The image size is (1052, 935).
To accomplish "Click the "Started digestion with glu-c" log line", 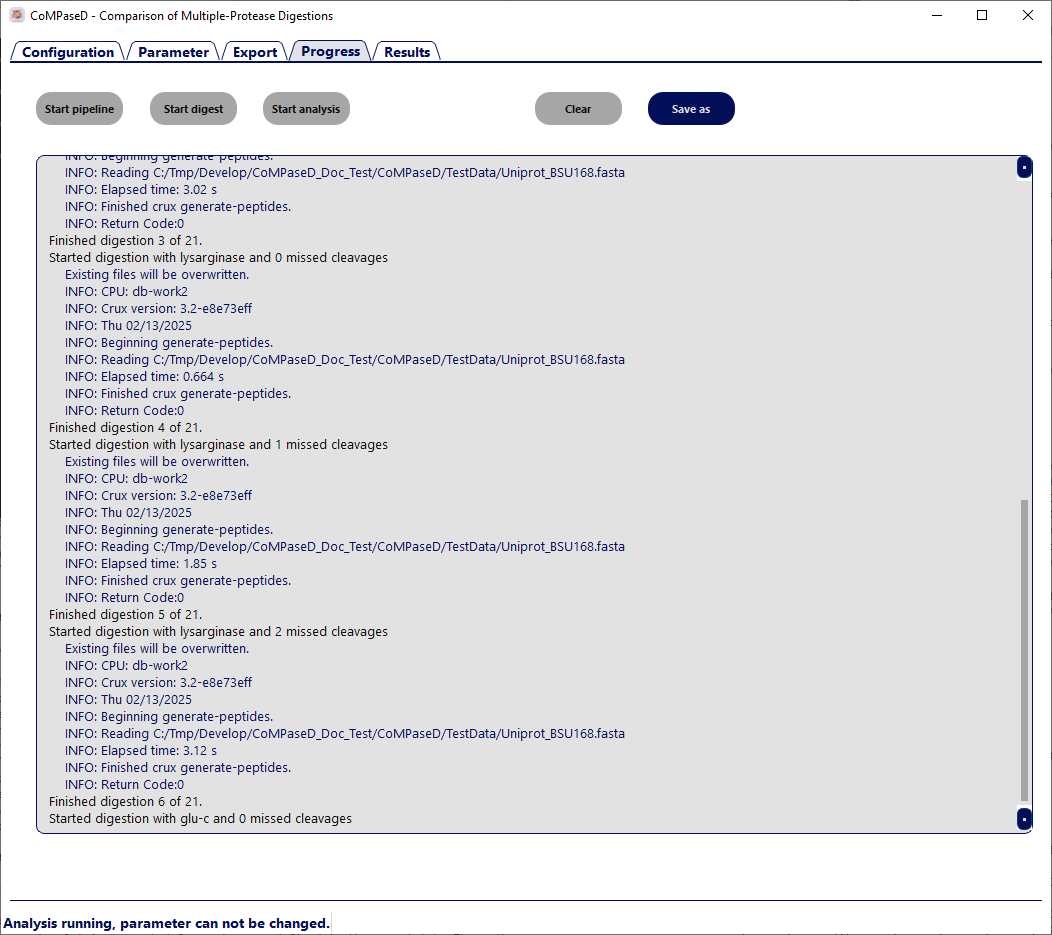I will point(200,819).
